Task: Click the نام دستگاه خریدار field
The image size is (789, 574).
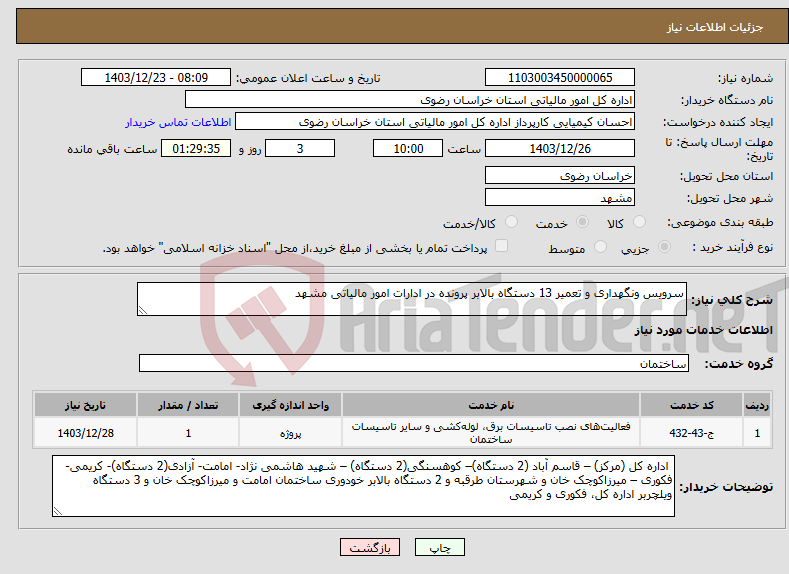Action: tap(410, 100)
